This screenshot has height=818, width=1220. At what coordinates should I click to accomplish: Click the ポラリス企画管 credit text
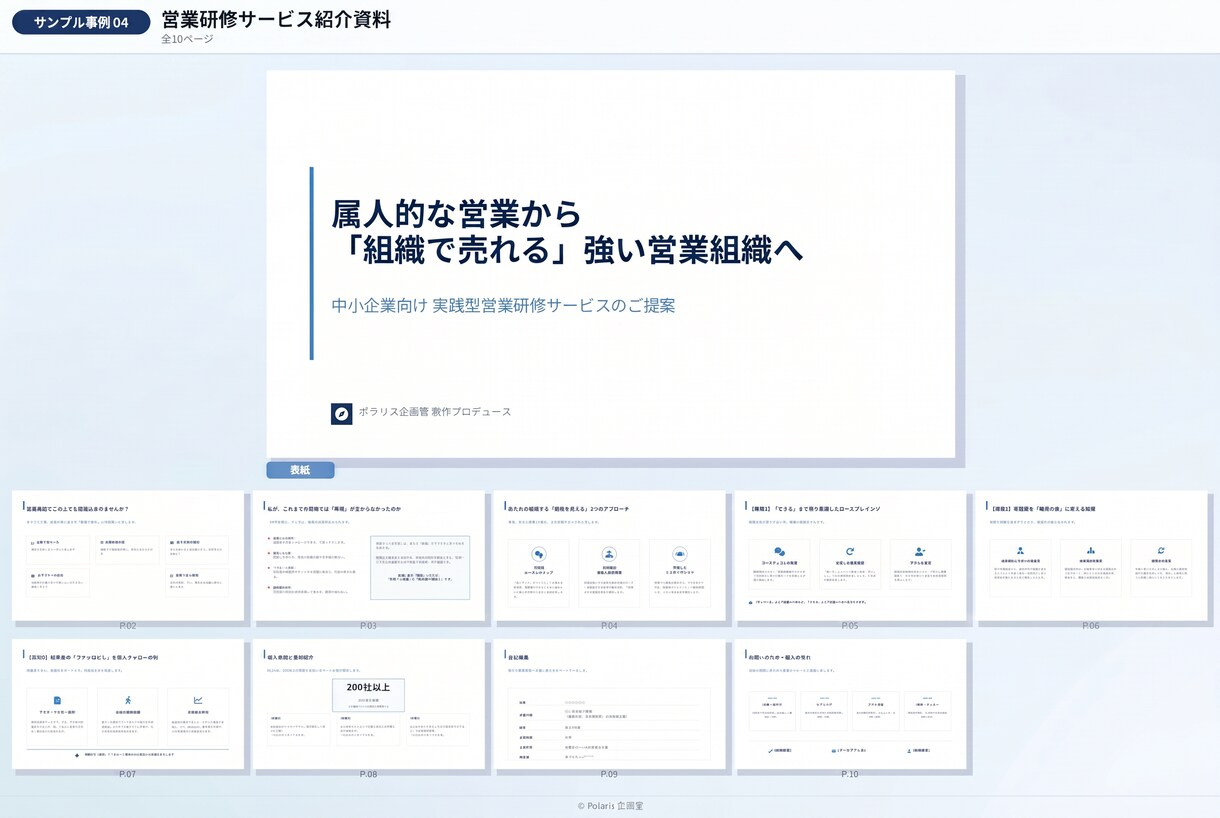point(435,412)
